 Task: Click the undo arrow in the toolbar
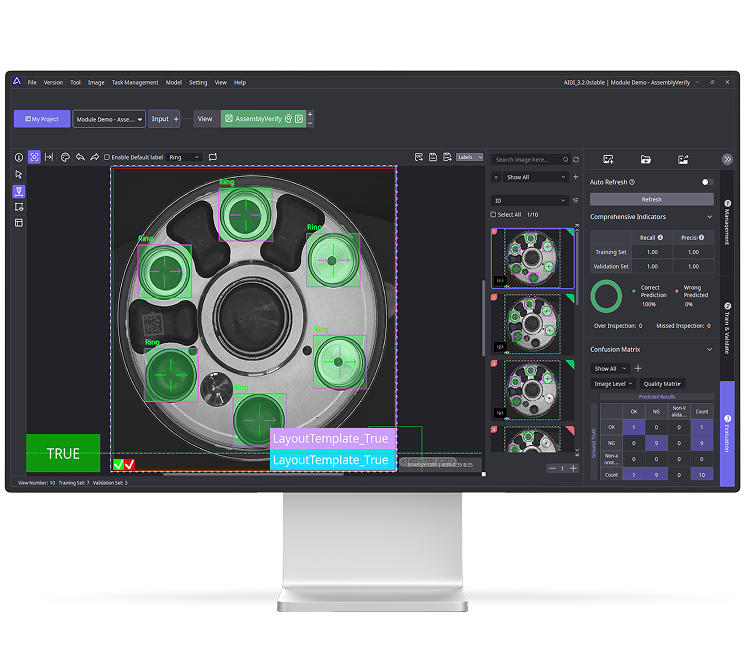[80, 157]
